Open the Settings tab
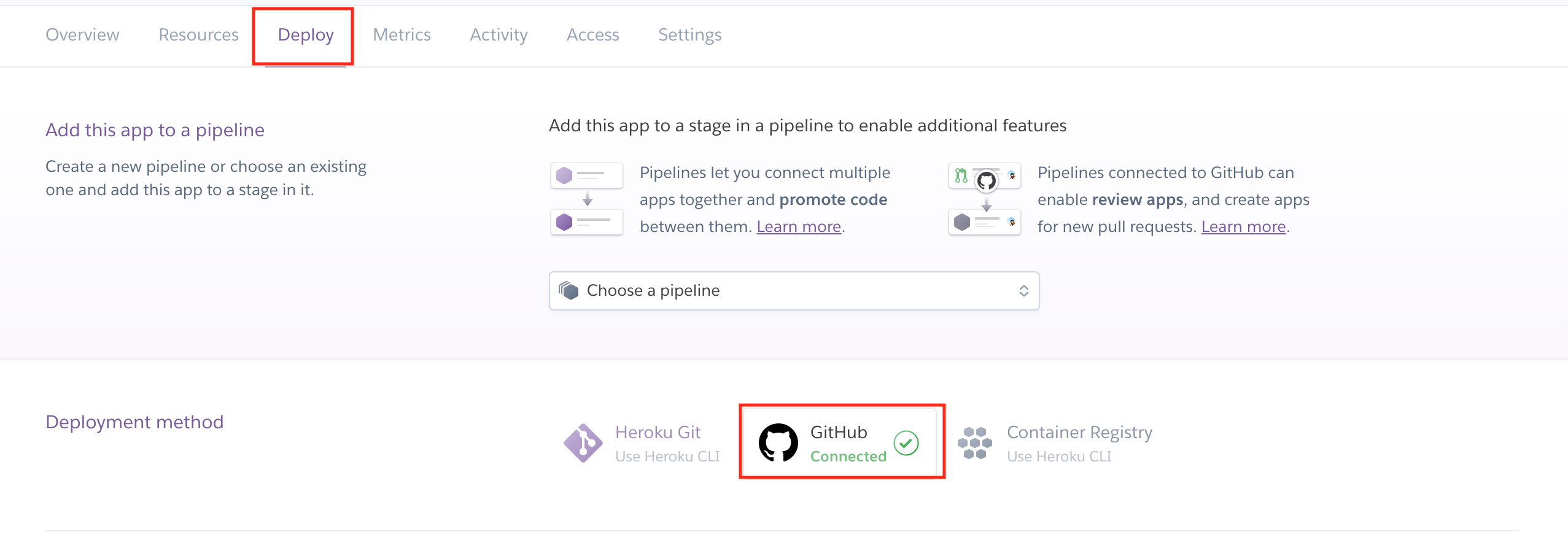The width and height of the screenshot is (1568, 551). tap(689, 35)
